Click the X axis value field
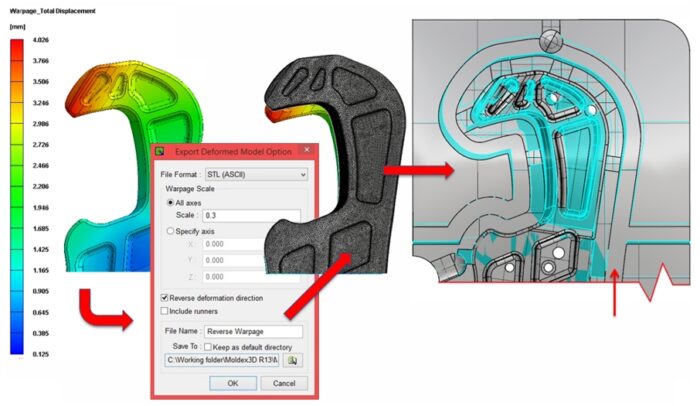The height and width of the screenshot is (406, 700). point(250,243)
